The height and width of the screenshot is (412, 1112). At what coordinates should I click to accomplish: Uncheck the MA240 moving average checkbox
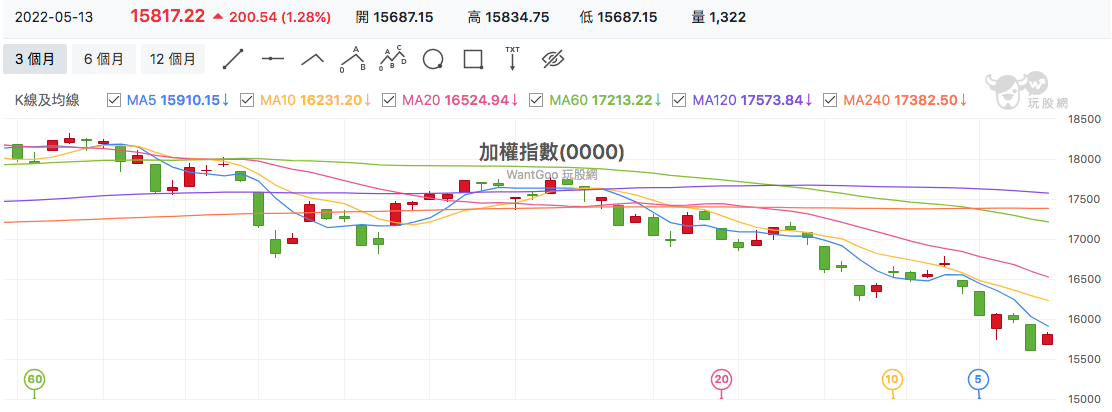coord(830,100)
